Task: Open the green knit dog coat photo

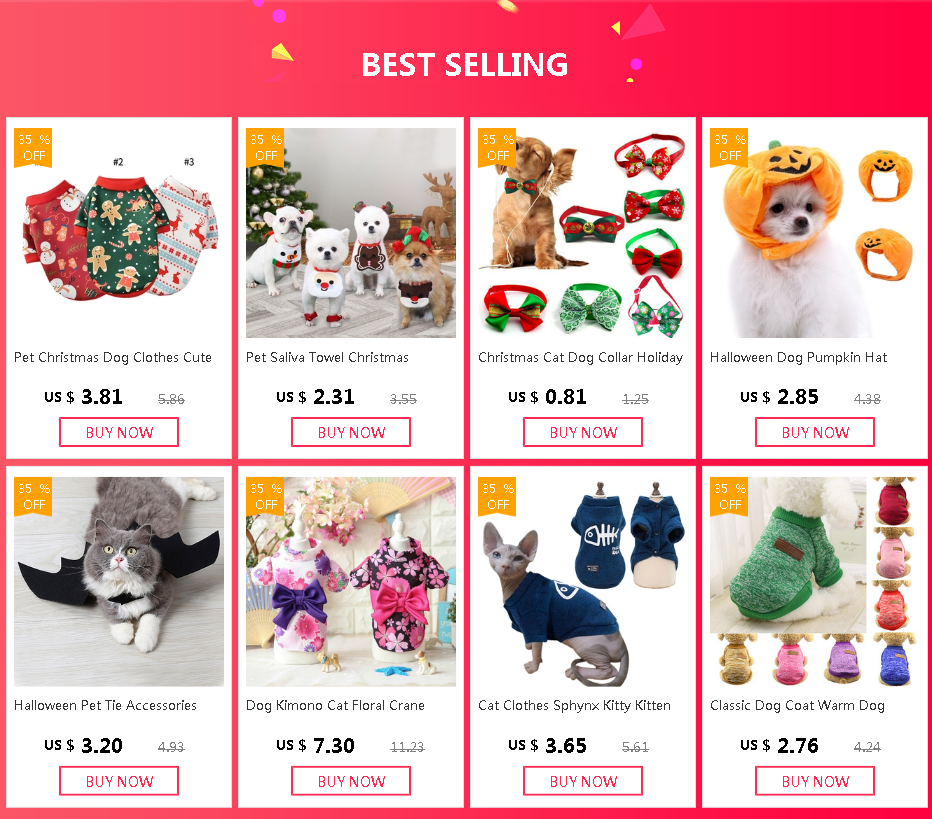Action: 815,582
